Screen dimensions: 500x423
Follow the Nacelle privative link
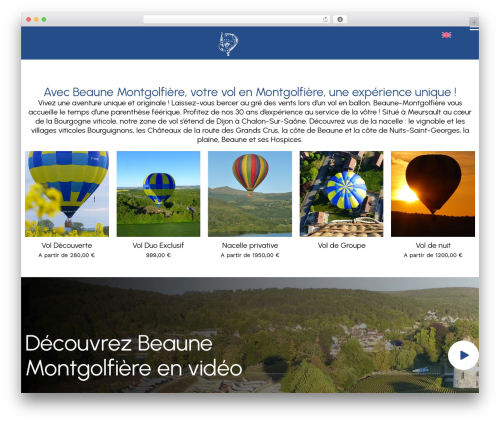pos(250,246)
